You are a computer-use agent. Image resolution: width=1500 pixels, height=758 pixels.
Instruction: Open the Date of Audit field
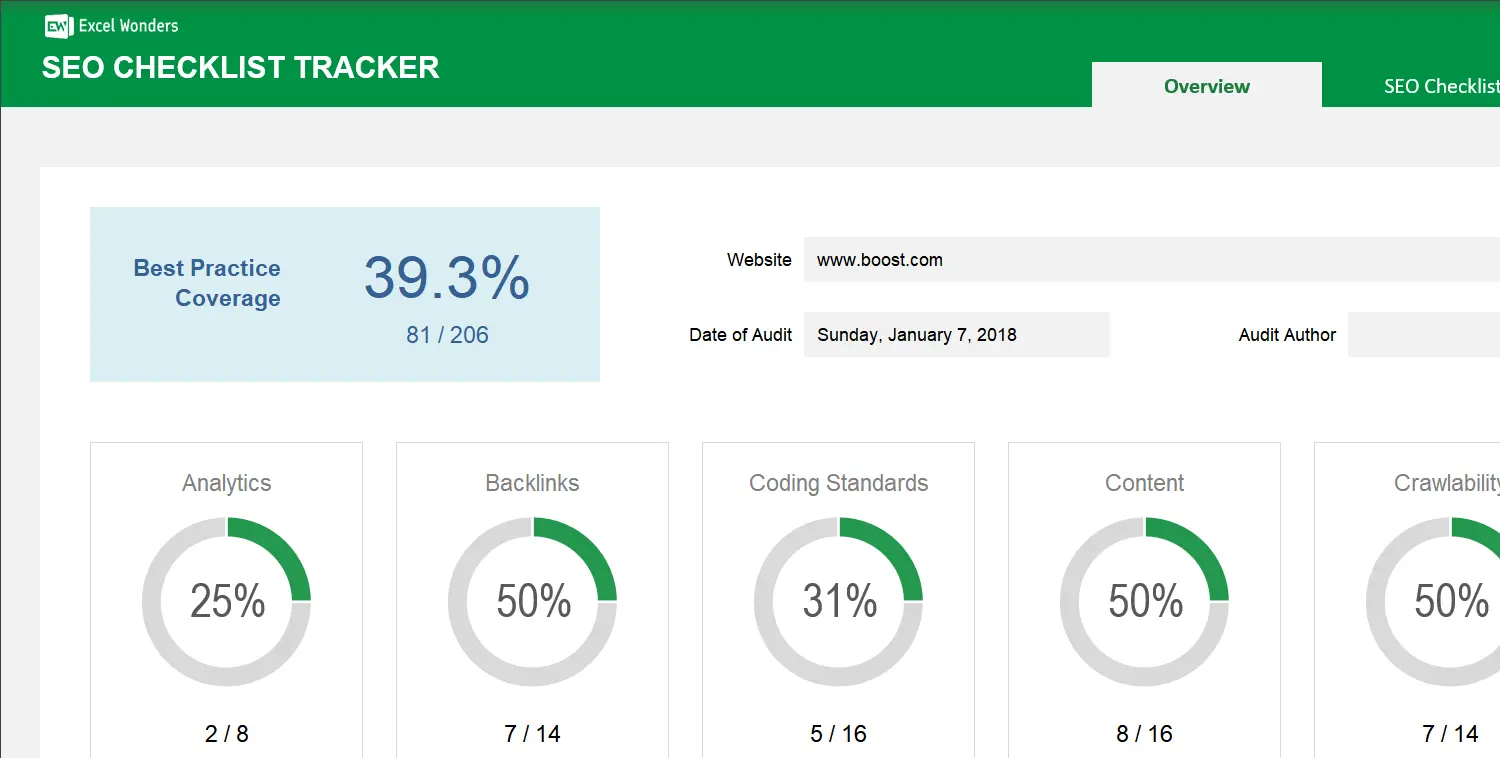(956, 334)
